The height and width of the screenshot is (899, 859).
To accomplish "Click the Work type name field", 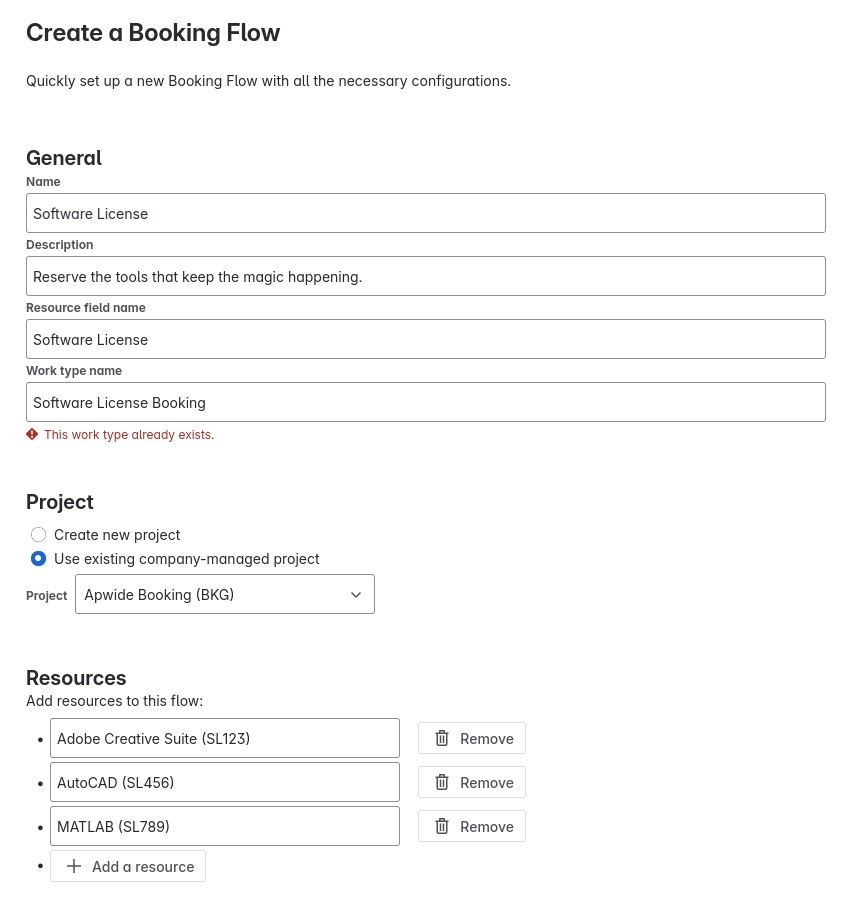I will 426,403.
